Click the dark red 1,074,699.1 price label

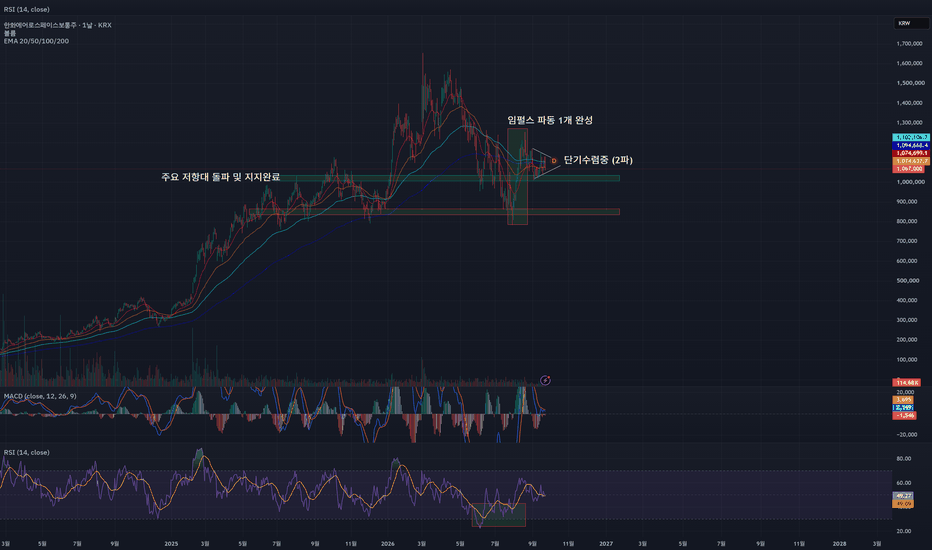pos(911,153)
